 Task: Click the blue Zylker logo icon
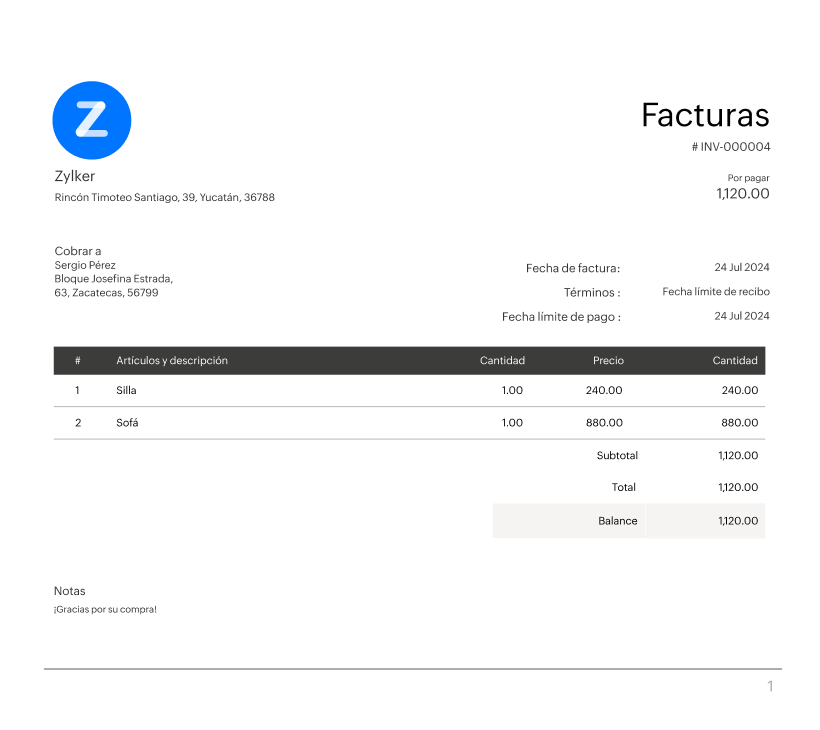[91, 120]
